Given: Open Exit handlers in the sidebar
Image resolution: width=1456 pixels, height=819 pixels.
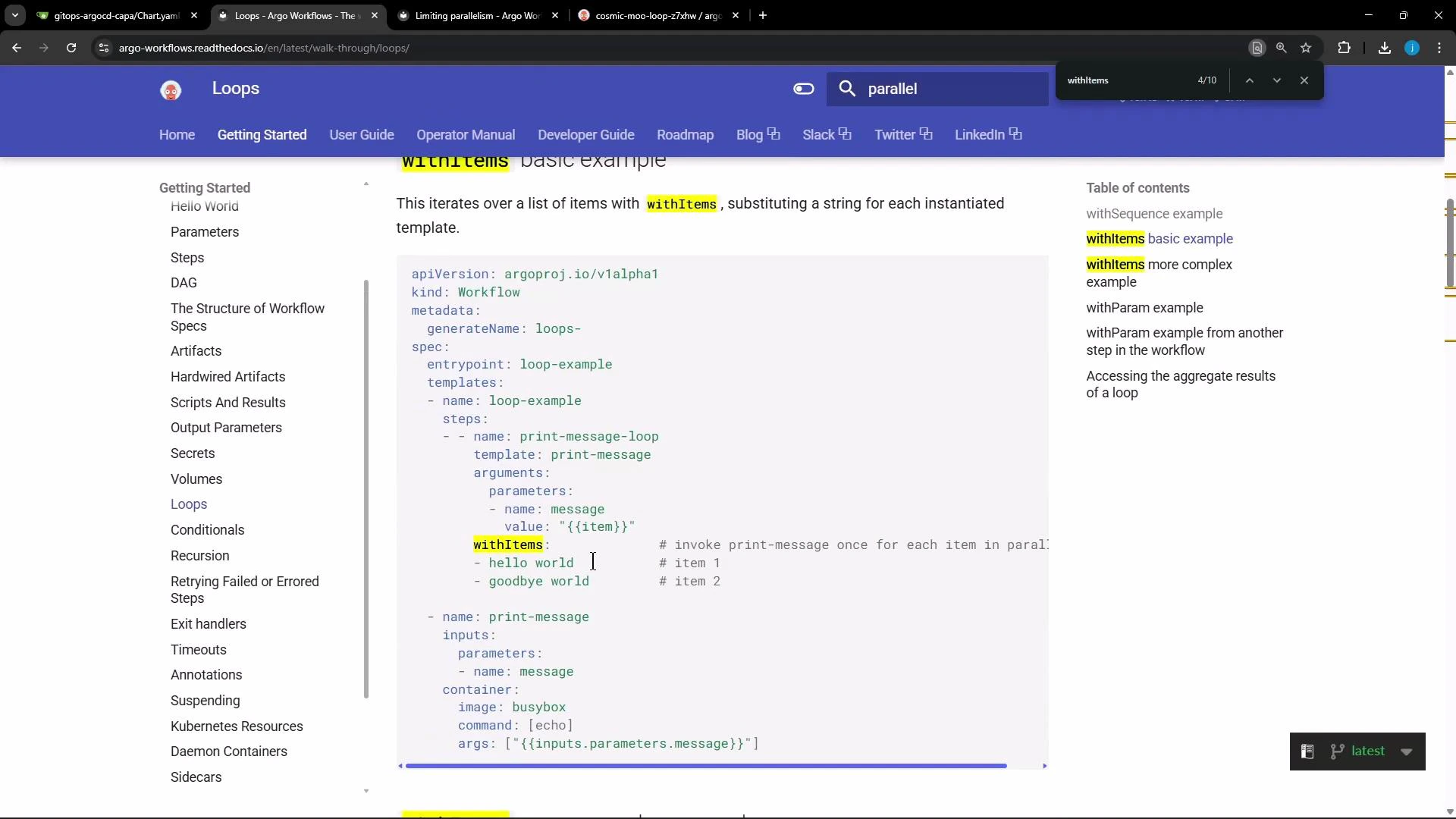Looking at the screenshot, I should pos(209,624).
